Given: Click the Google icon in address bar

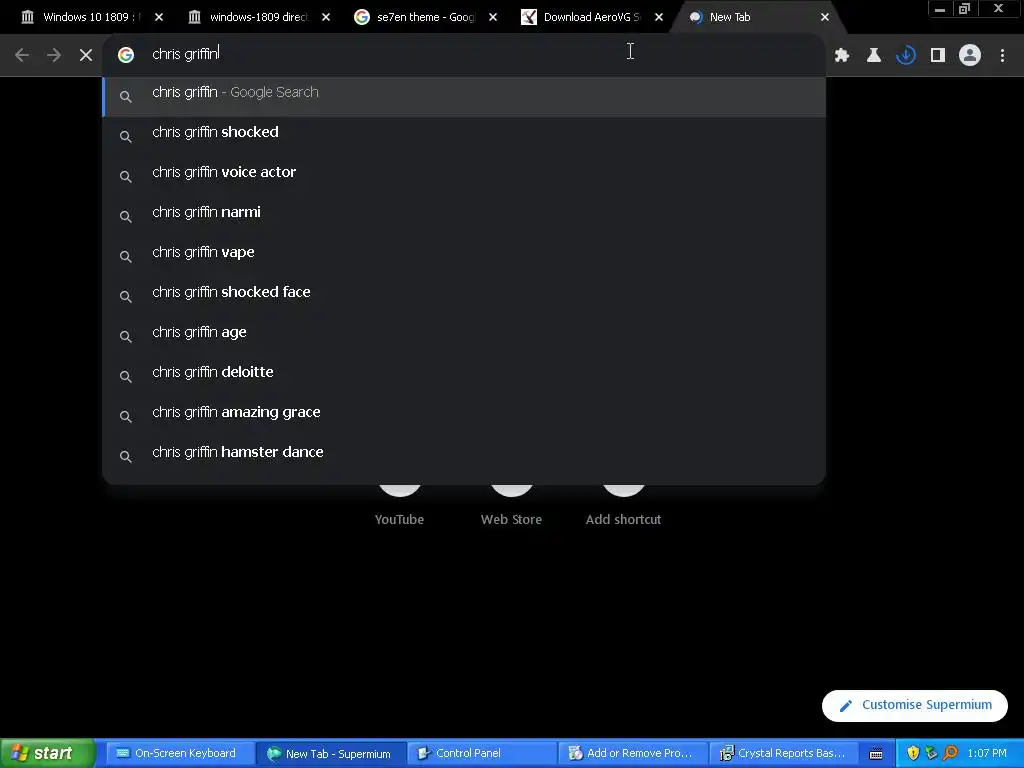Looking at the screenshot, I should [126, 55].
